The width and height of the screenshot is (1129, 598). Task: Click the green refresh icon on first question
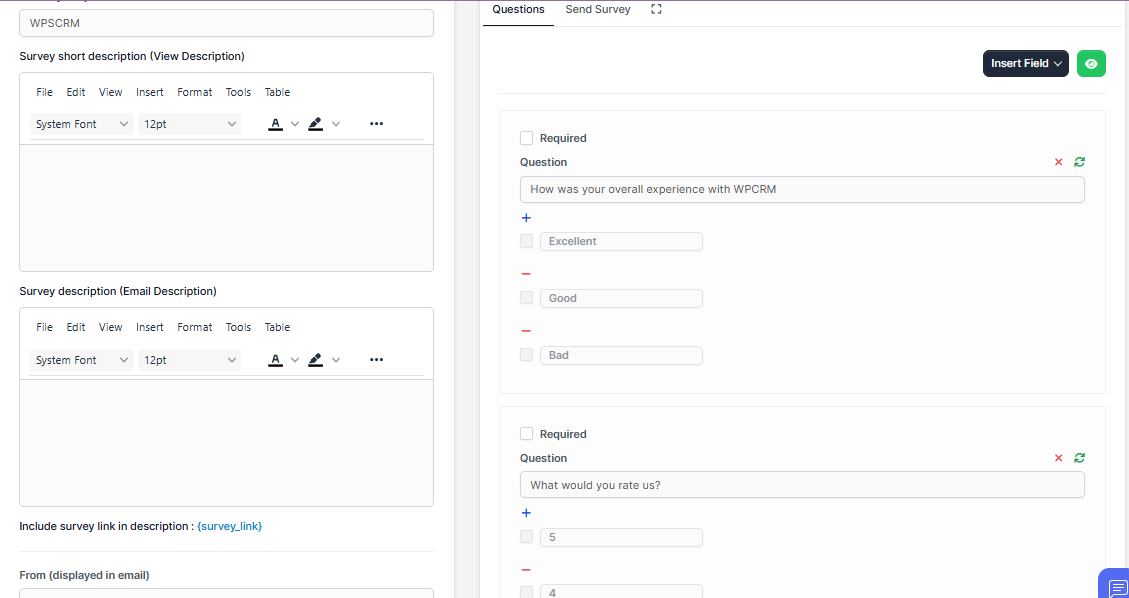point(1079,162)
